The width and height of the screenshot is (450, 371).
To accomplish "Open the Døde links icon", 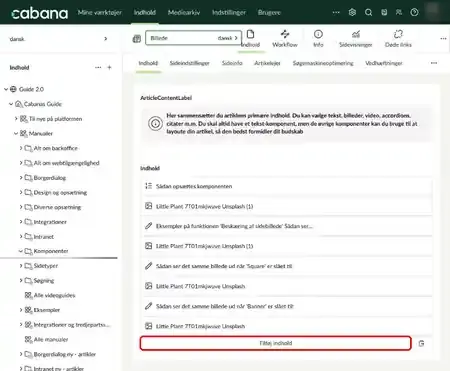I will pos(398,34).
